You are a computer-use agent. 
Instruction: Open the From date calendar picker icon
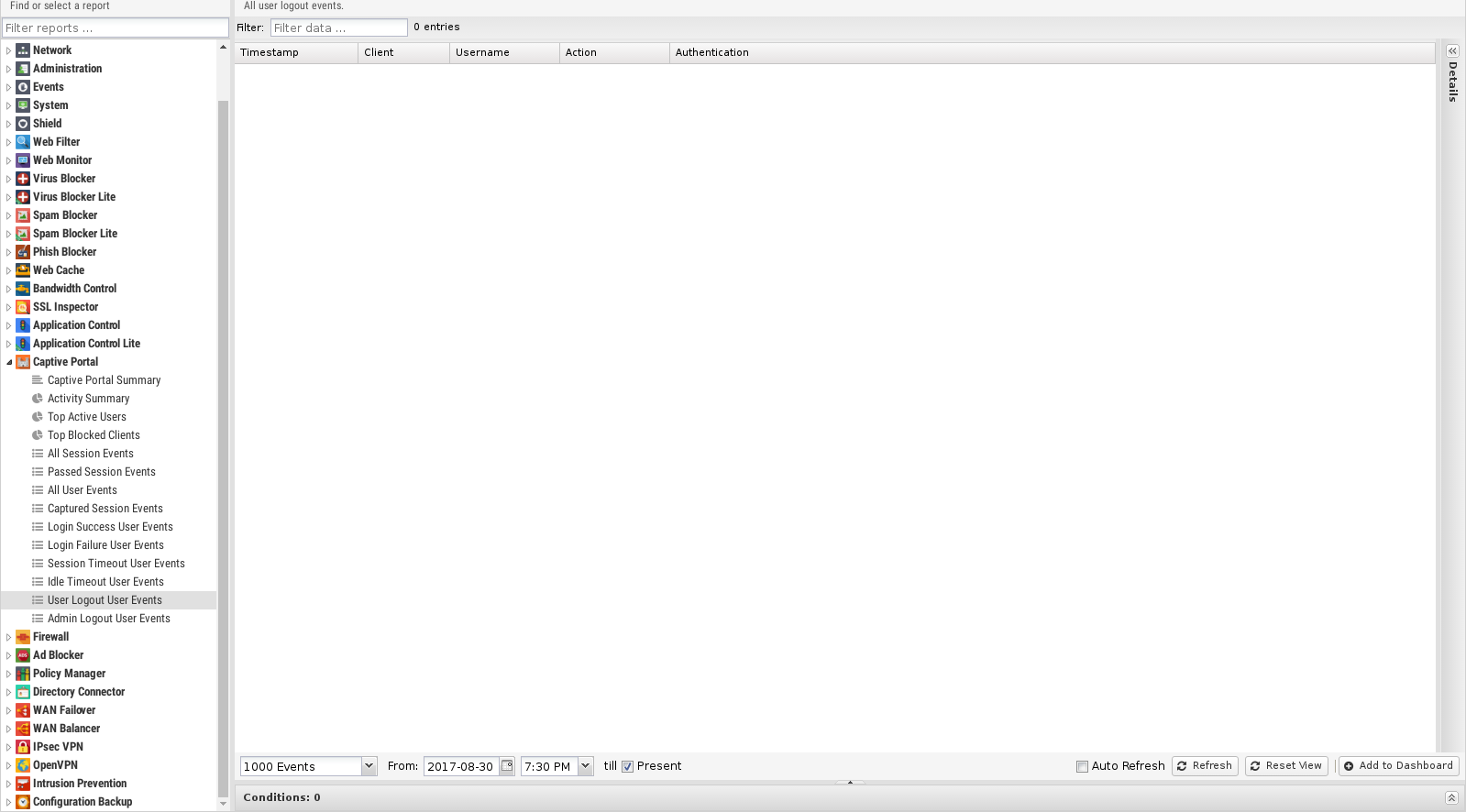tap(507, 765)
